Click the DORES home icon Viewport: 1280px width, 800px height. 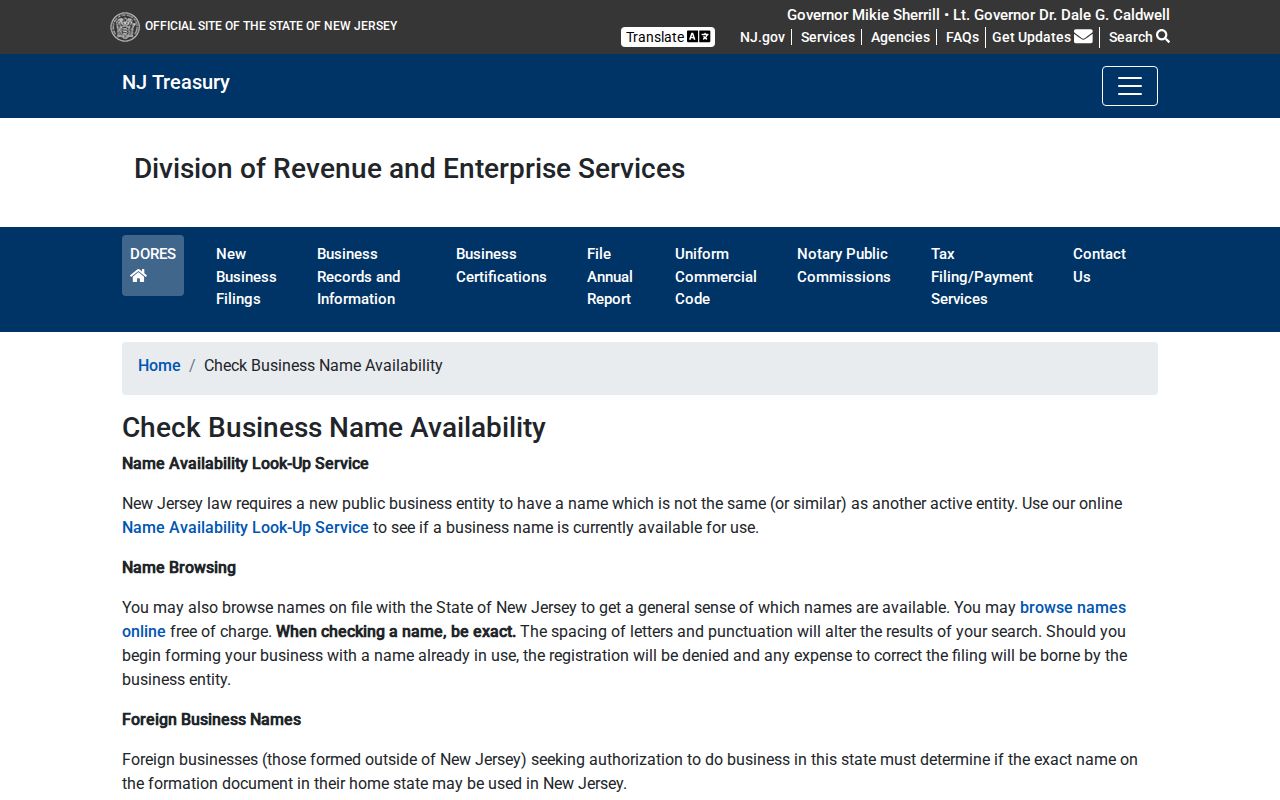[139, 276]
